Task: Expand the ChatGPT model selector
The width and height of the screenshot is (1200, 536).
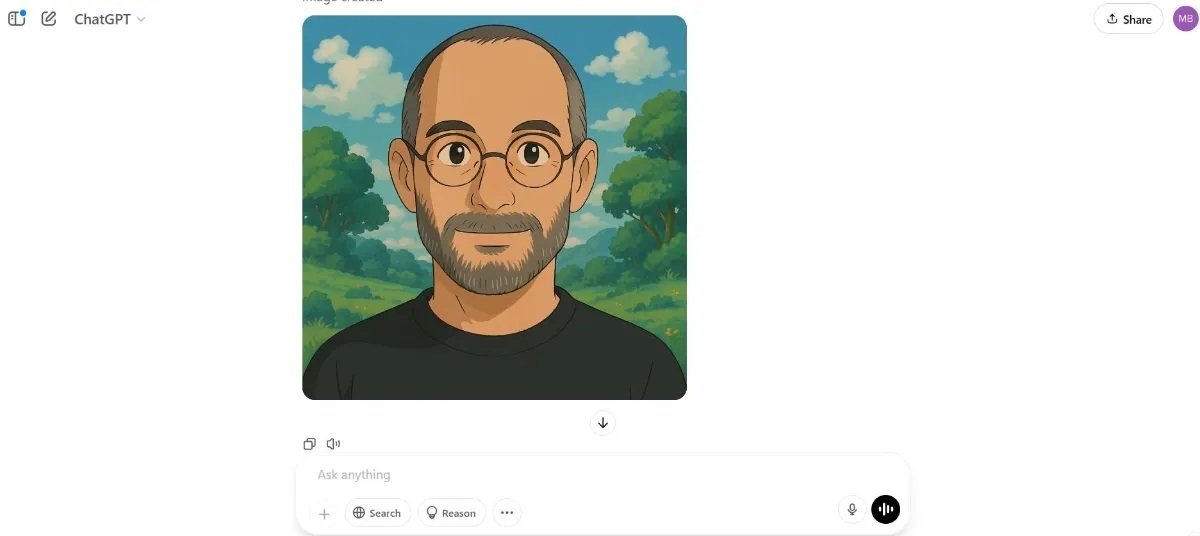Action: (110, 19)
